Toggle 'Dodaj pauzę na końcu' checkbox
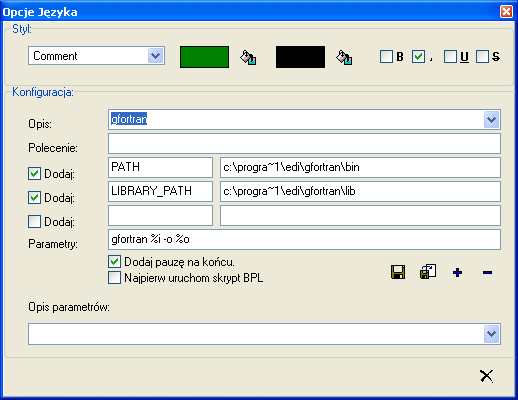Screen dimensions: 518x400 114,262
